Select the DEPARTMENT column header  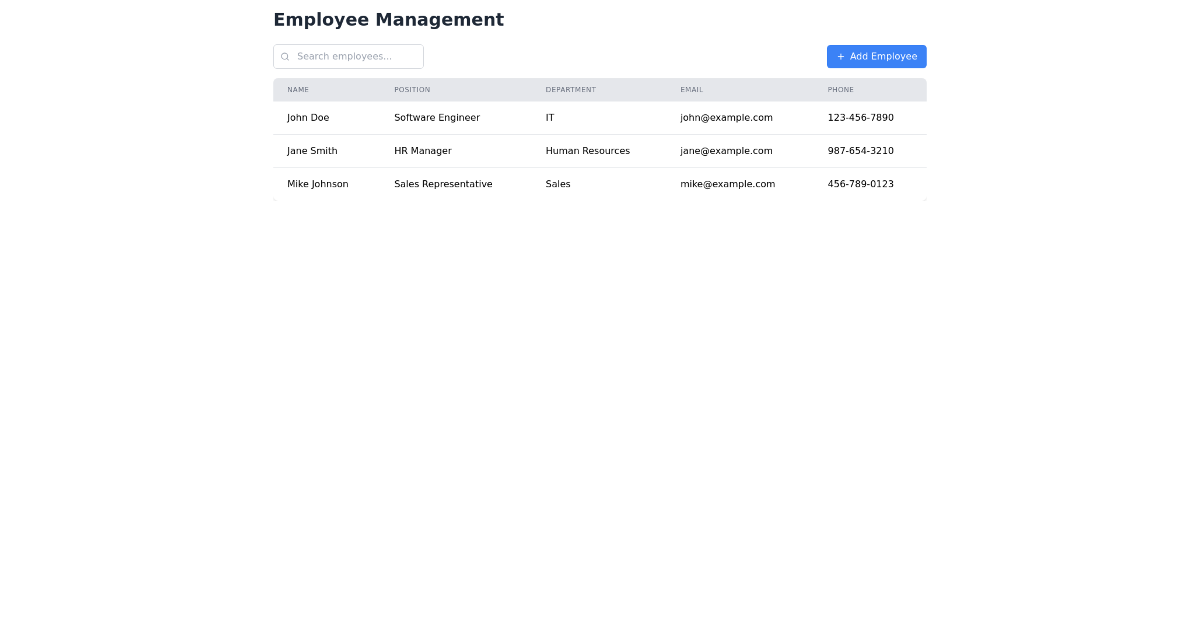coord(570,89)
